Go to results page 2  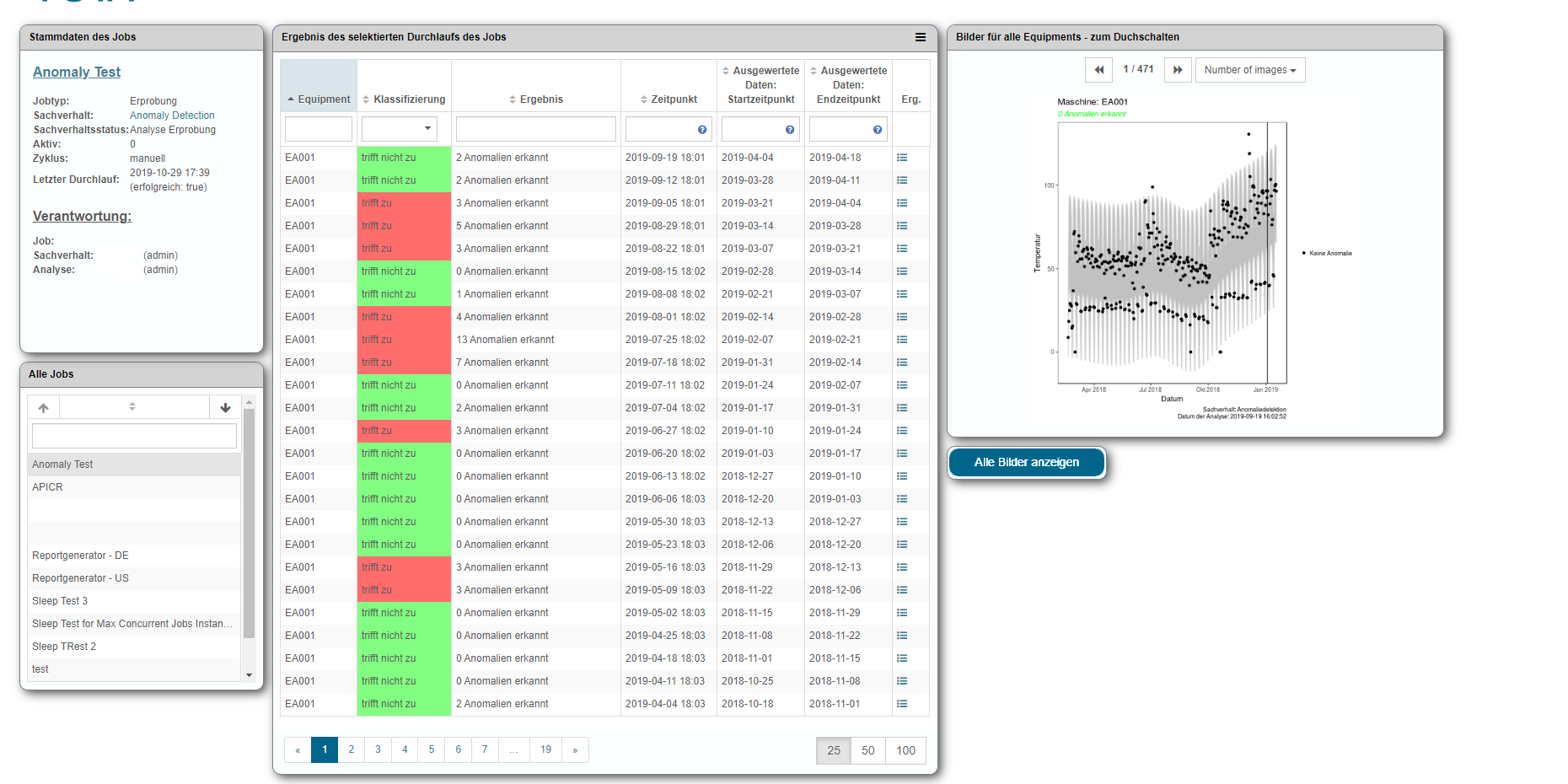(x=352, y=749)
